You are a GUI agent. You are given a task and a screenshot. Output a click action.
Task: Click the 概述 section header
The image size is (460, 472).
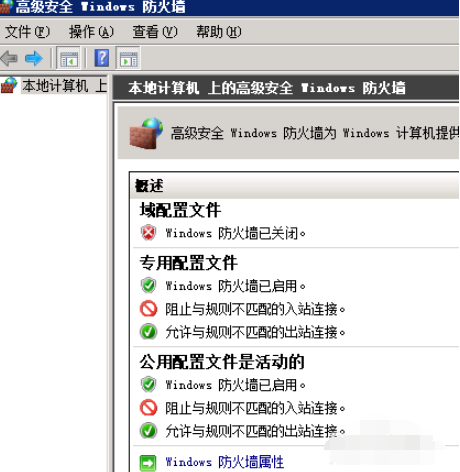294,186
